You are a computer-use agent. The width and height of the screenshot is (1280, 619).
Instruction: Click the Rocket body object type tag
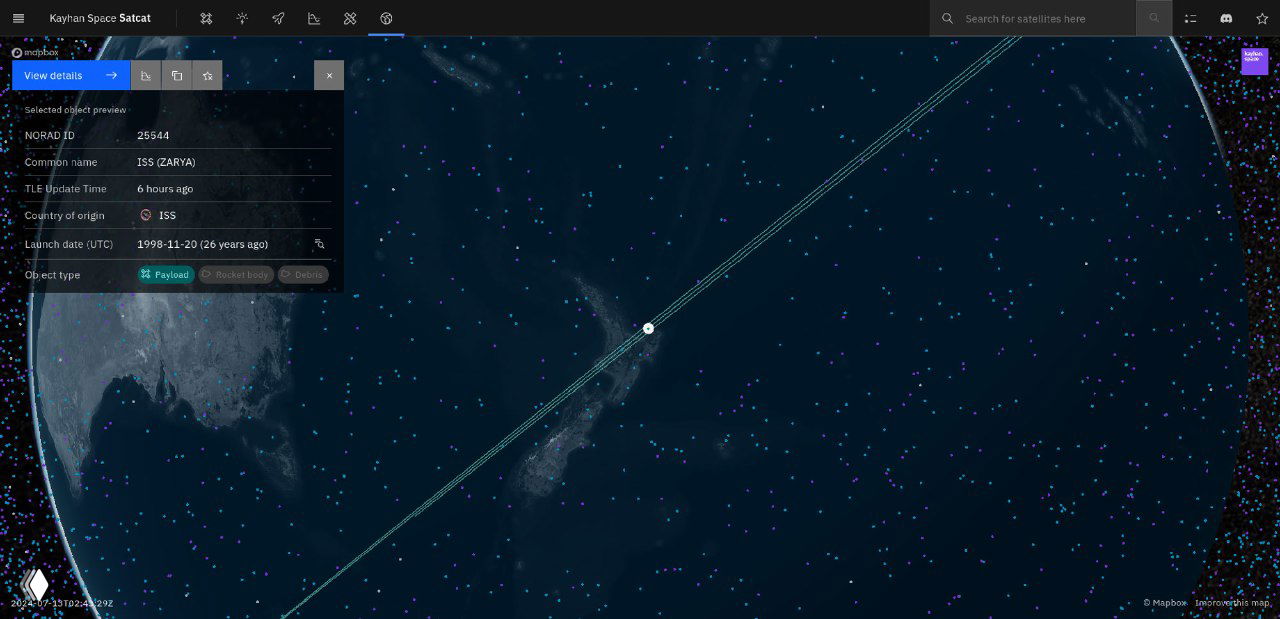click(x=236, y=274)
